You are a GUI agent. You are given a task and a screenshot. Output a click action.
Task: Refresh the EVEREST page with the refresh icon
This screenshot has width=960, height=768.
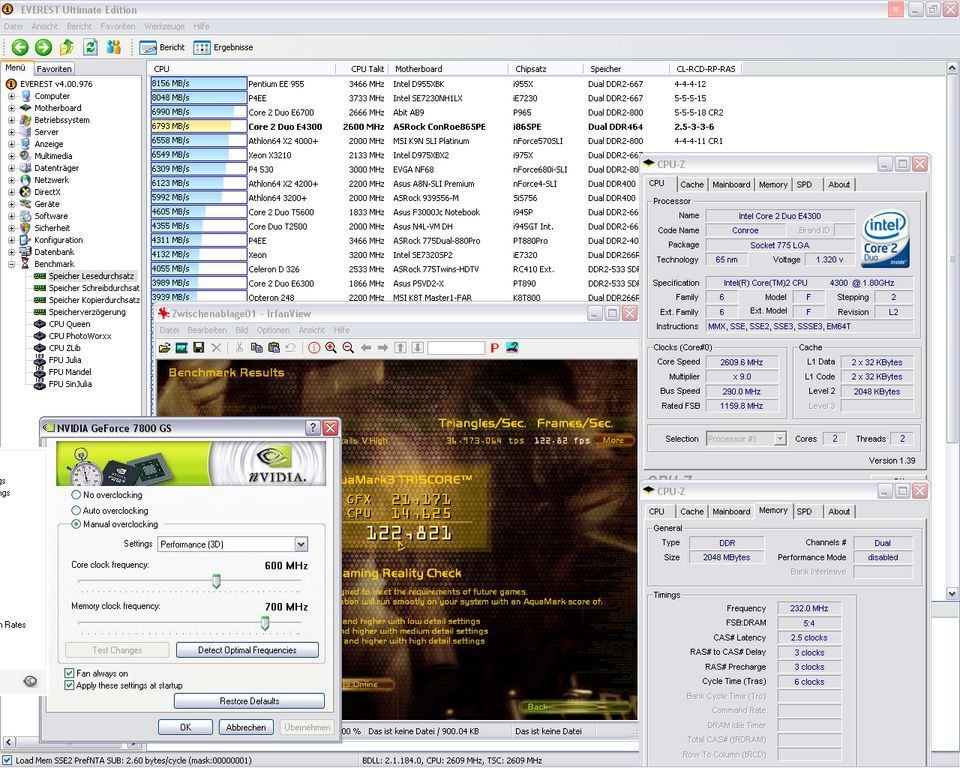(x=90, y=47)
